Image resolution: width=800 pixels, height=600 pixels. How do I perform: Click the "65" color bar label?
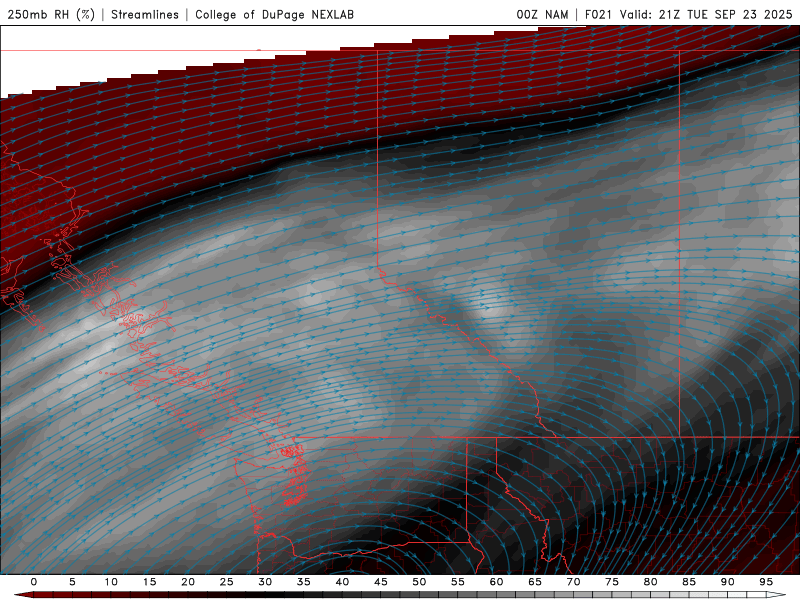tap(535, 582)
